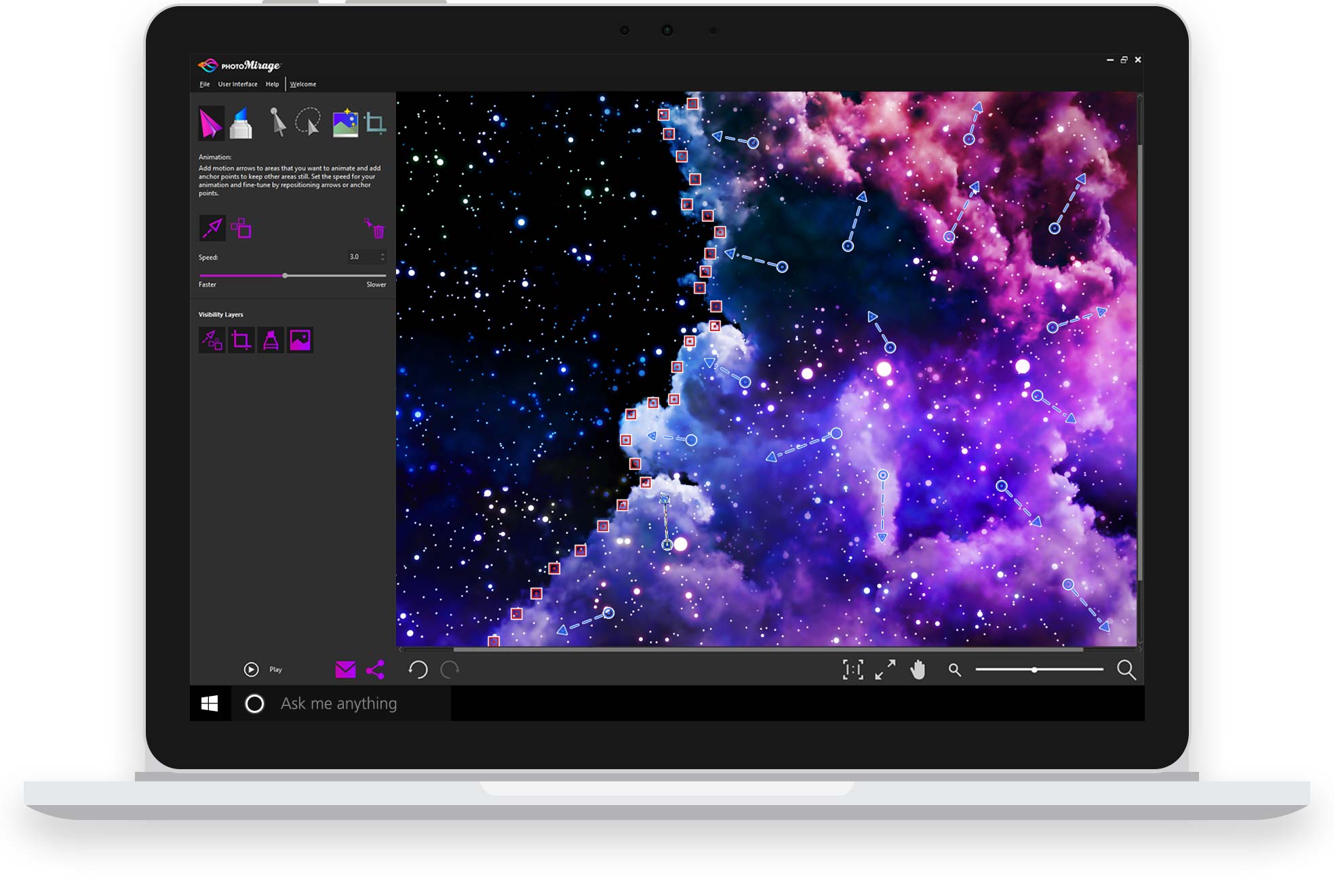Select the anchor points tool
This screenshot has width=1334, height=896.
point(243,229)
